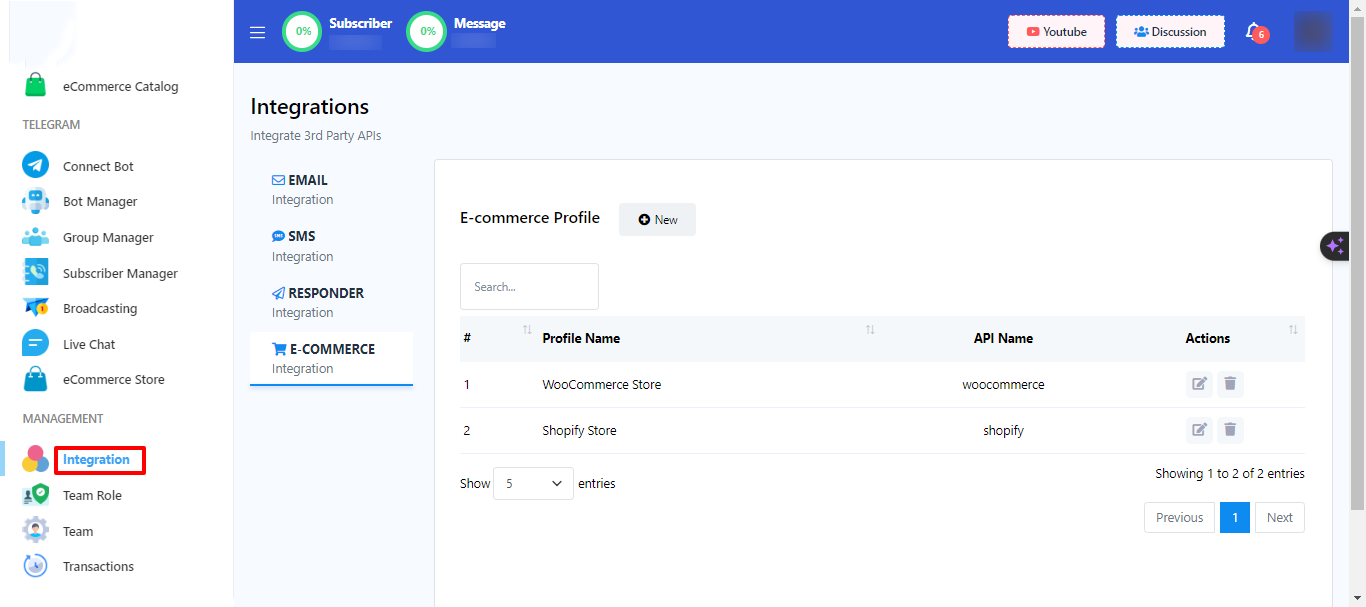Open the notifications bell icon

click(x=1253, y=32)
